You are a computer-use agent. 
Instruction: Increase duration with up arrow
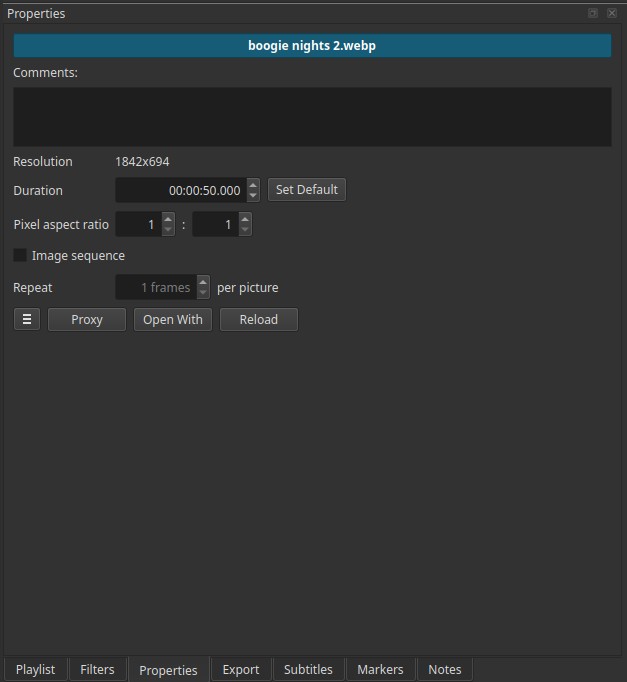(253, 185)
